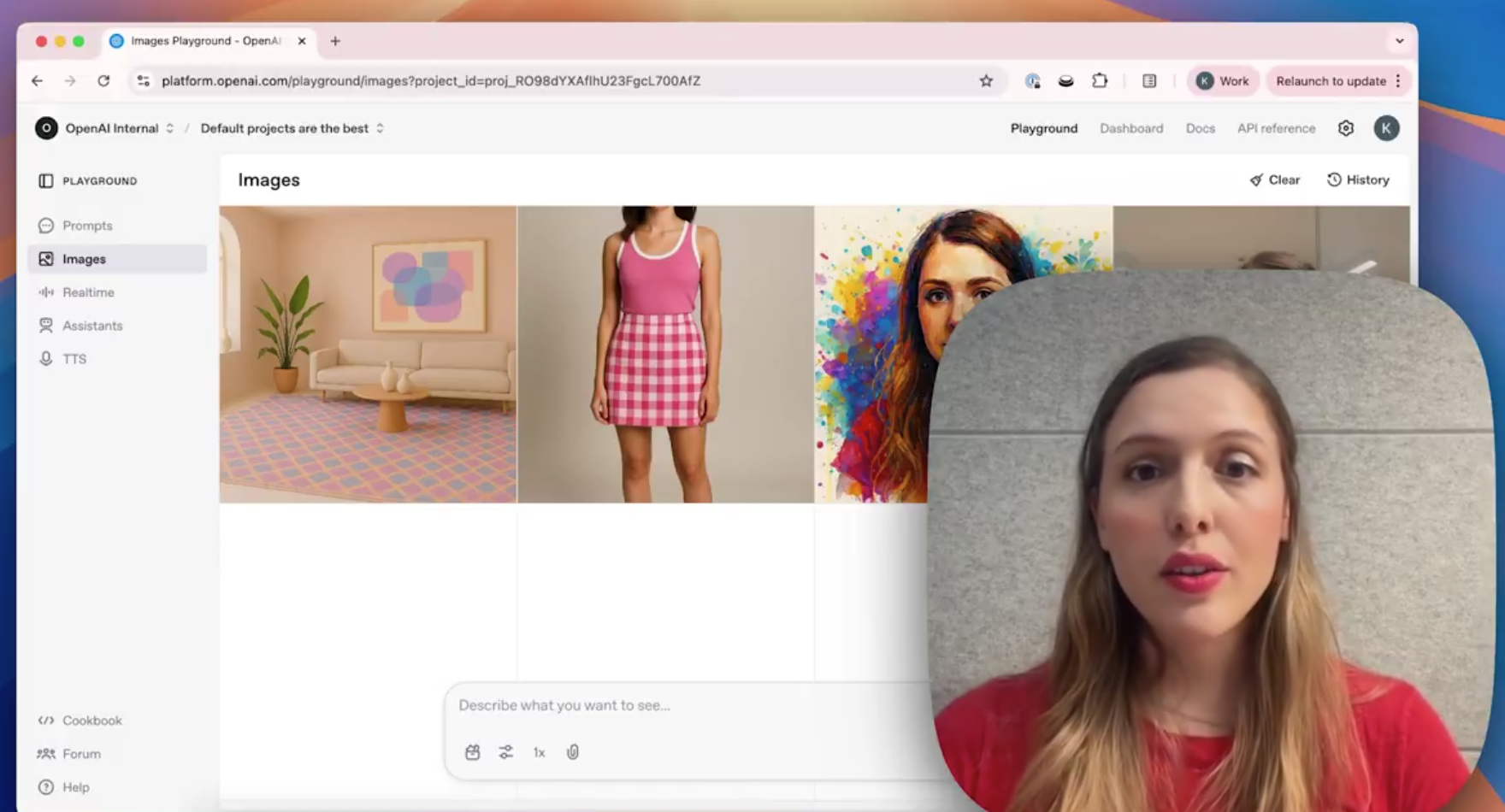Open the image settings sliders icon
Screen dimensions: 1505x812
pos(506,752)
